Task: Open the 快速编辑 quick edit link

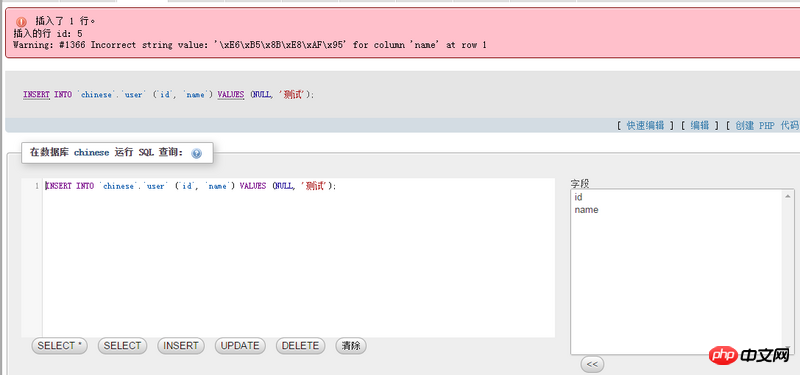Action: click(645, 126)
